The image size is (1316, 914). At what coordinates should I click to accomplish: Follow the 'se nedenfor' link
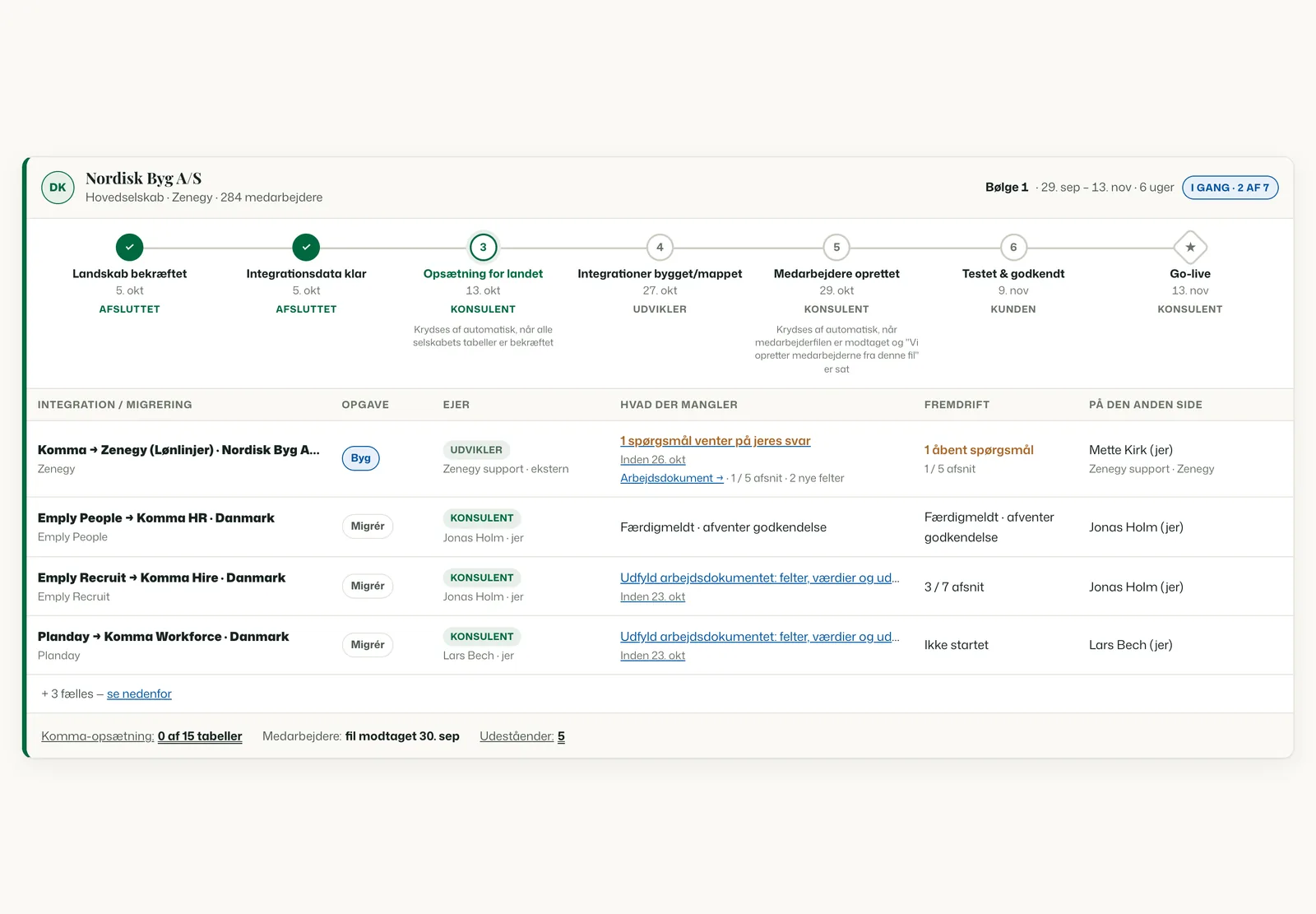139,694
